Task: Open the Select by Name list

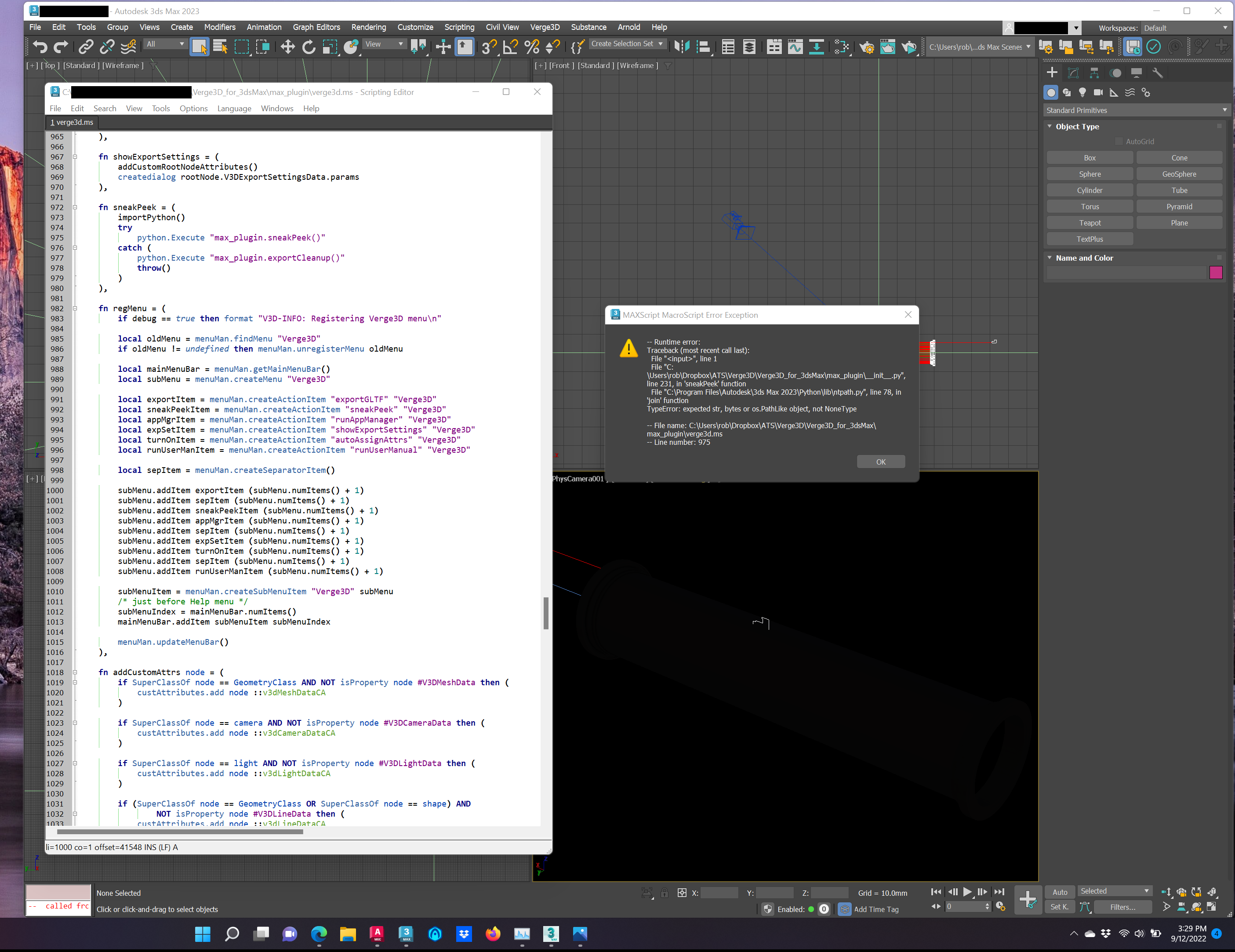Action: 221,47
